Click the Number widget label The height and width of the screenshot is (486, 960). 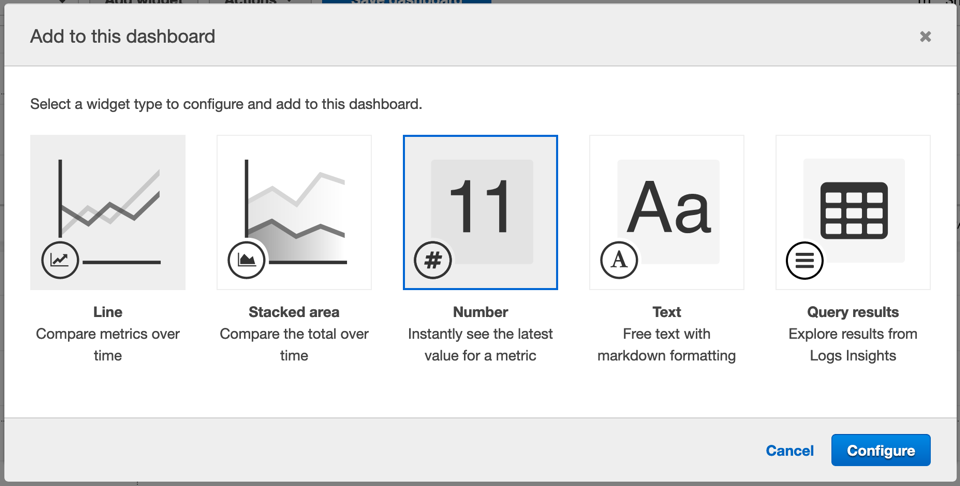[x=480, y=312]
